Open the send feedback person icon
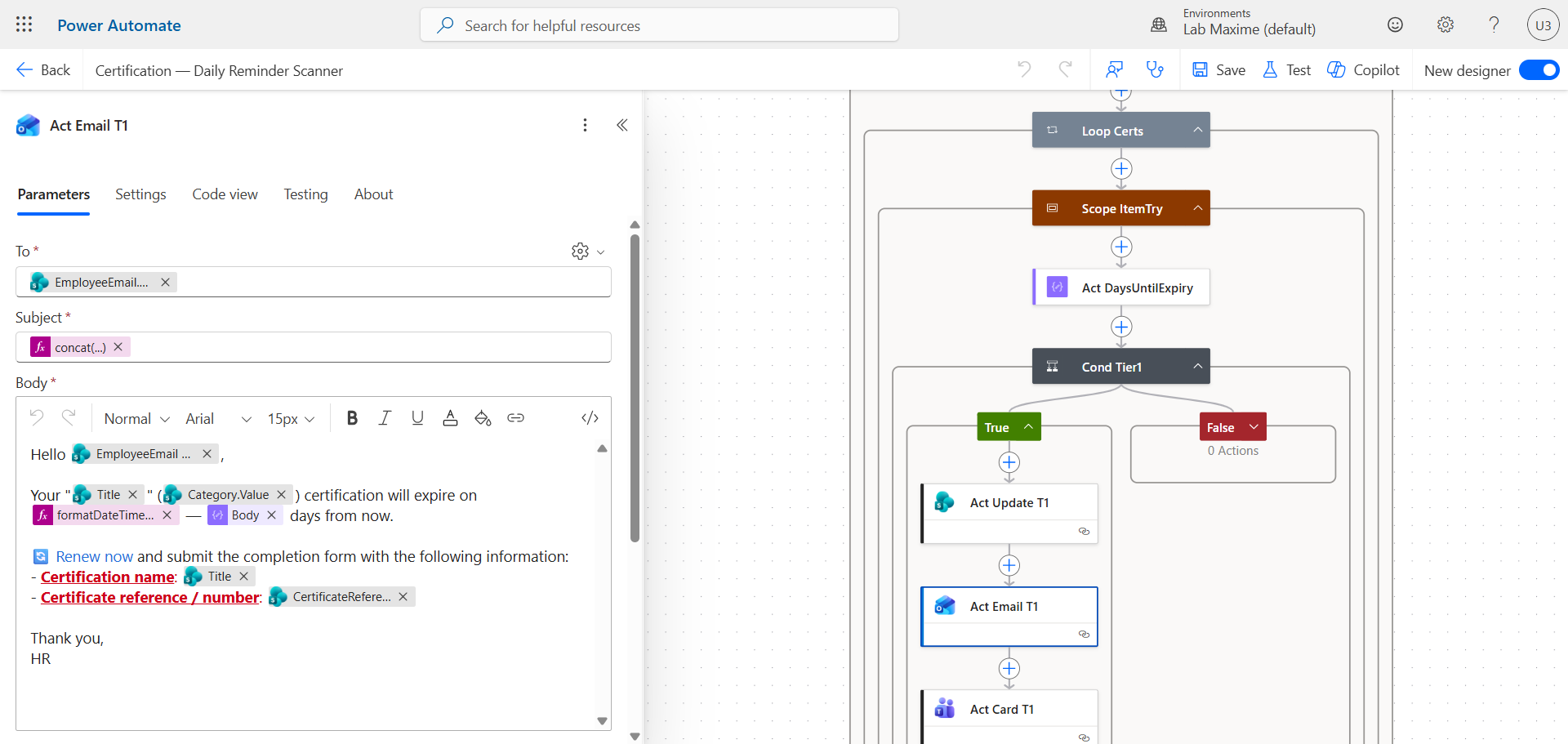 click(x=1114, y=69)
